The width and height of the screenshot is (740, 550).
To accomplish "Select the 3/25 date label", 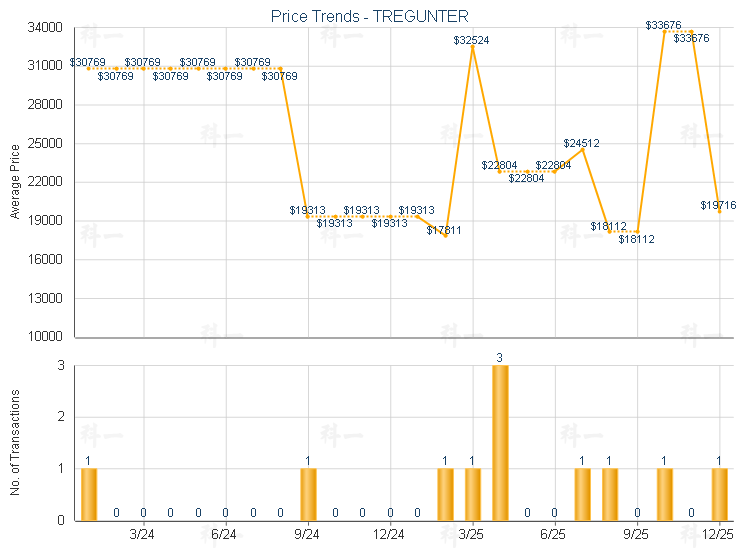I will (472, 536).
